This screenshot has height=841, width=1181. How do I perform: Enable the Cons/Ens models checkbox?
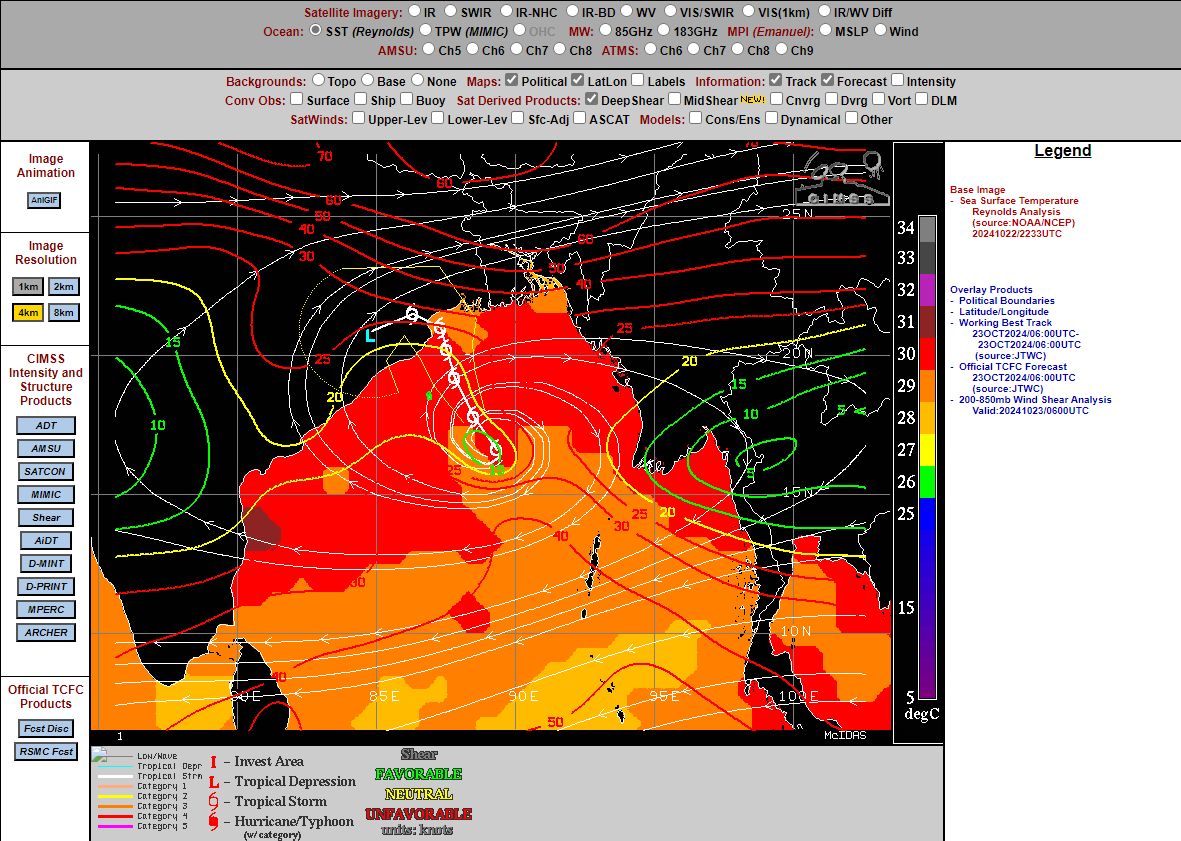click(695, 117)
